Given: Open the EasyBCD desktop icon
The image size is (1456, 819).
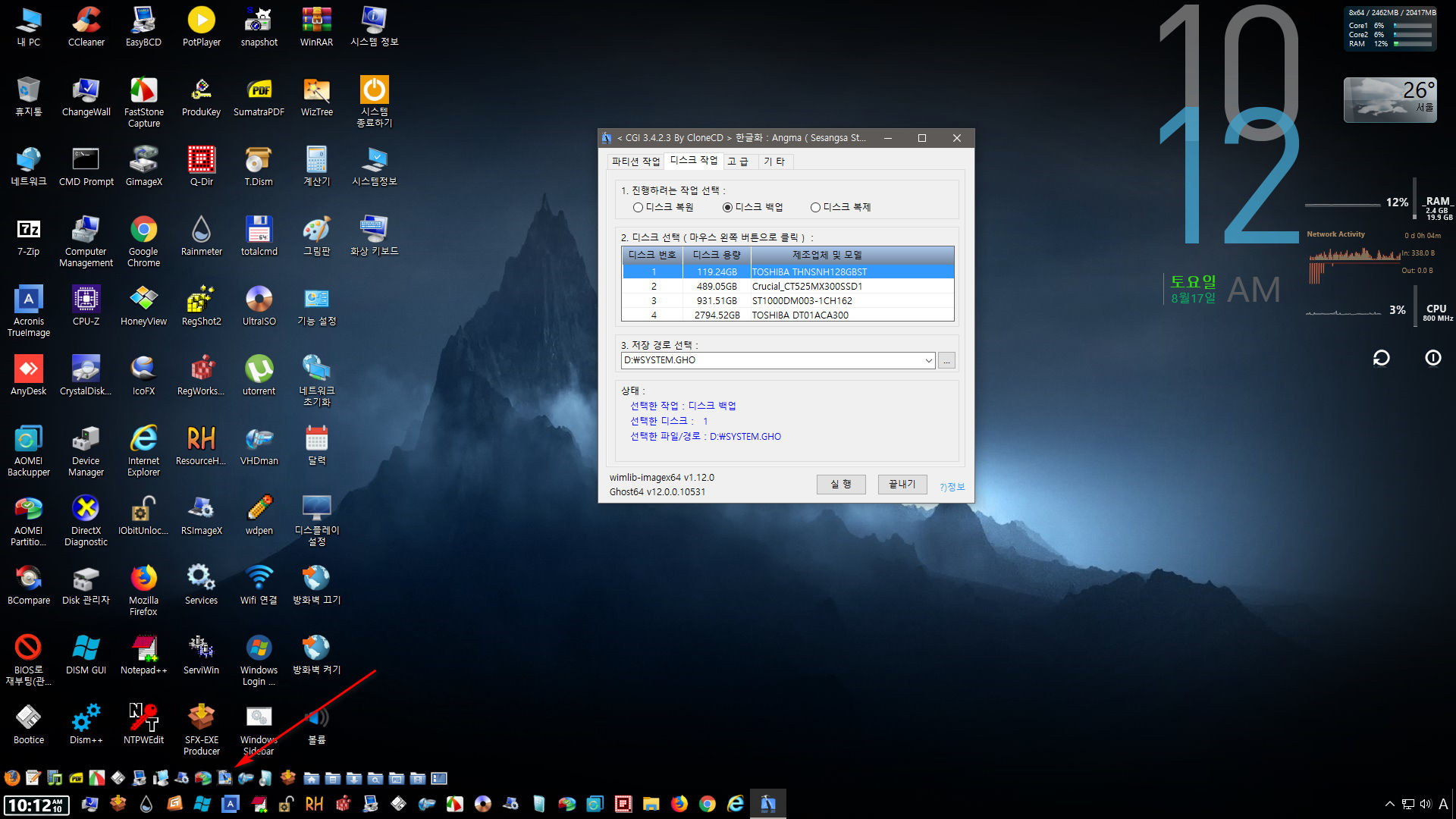Looking at the screenshot, I should coord(143,27).
